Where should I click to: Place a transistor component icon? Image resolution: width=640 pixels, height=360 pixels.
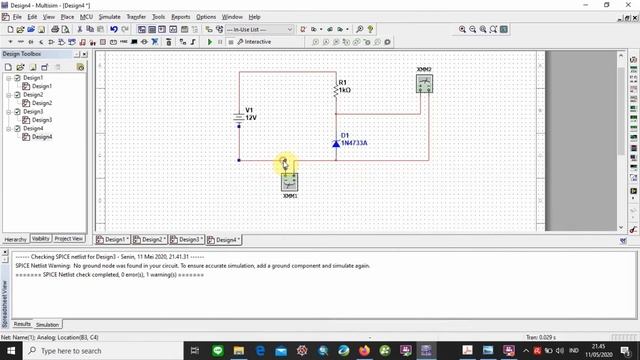[x=41, y=42]
